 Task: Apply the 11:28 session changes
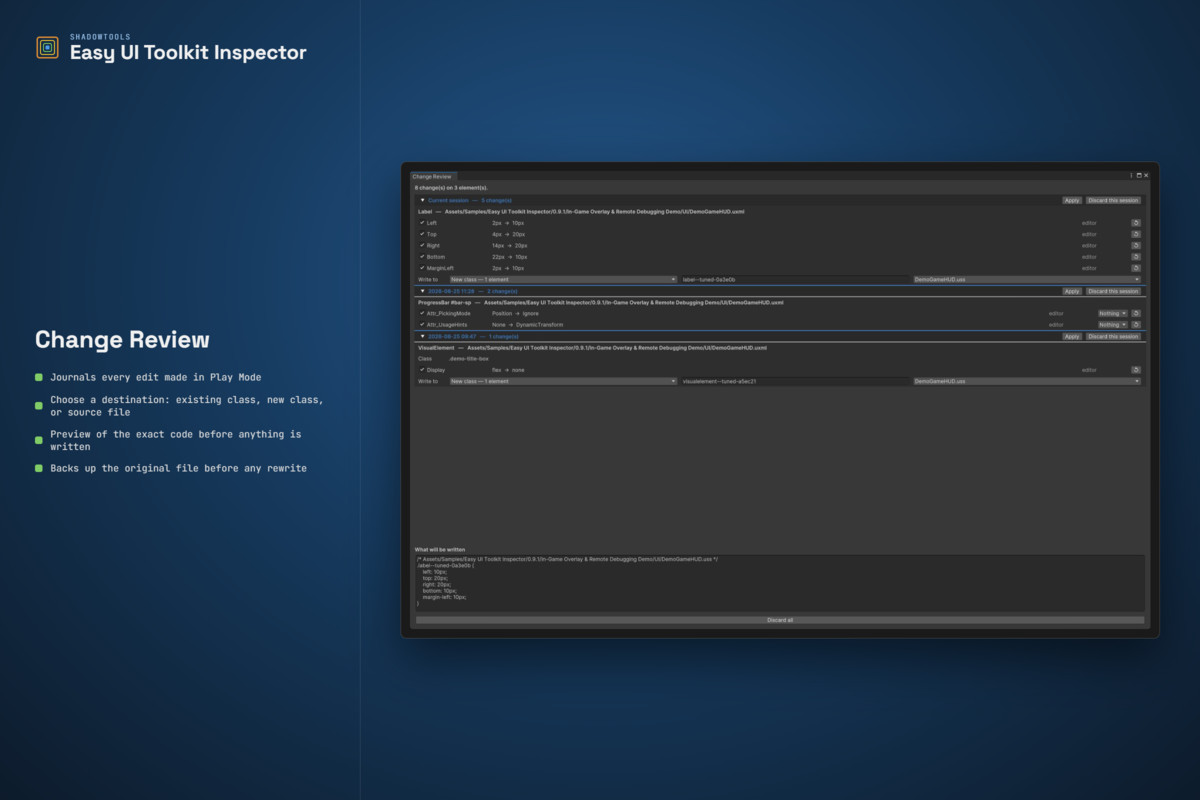(x=1072, y=291)
